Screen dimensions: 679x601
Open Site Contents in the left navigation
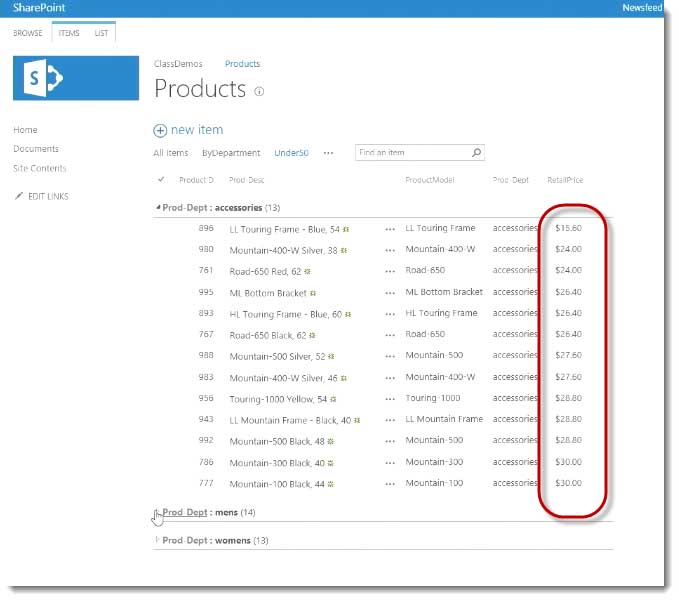(x=39, y=168)
